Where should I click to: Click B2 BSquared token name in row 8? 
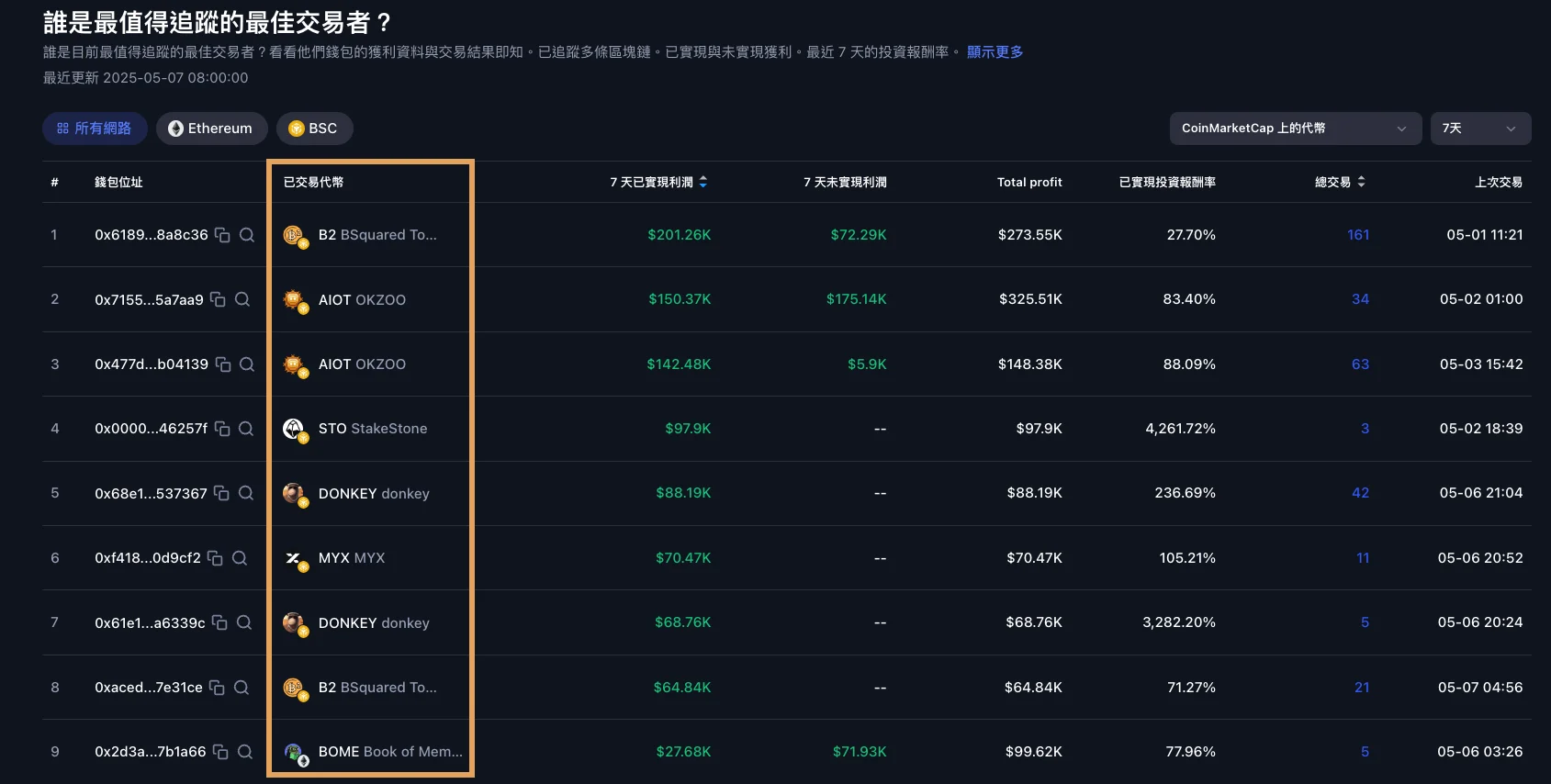click(x=377, y=688)
